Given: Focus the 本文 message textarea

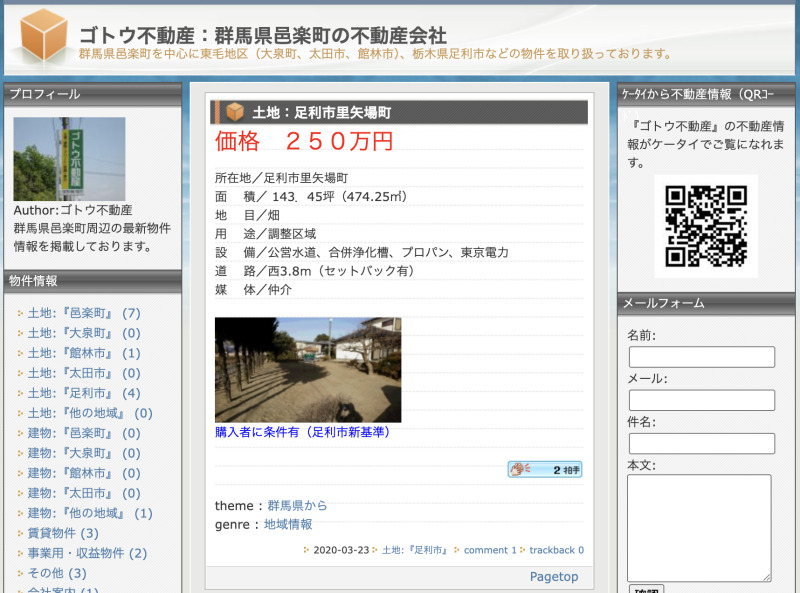Looking at the screenshot, I should point(699,528).
